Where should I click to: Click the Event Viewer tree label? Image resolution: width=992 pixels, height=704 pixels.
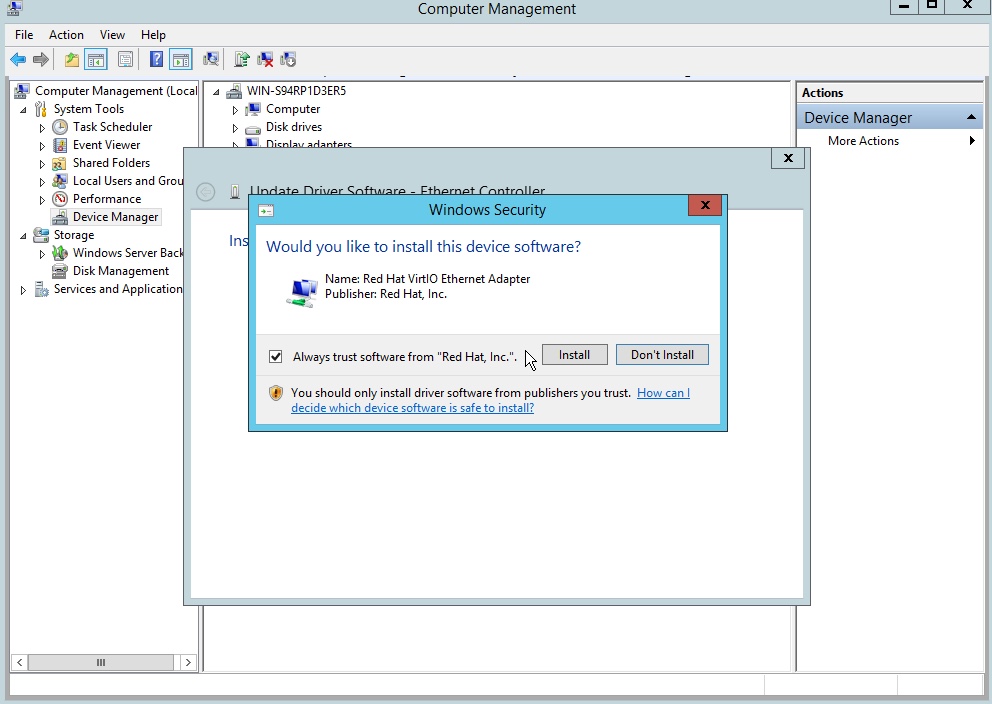point(106,145)
